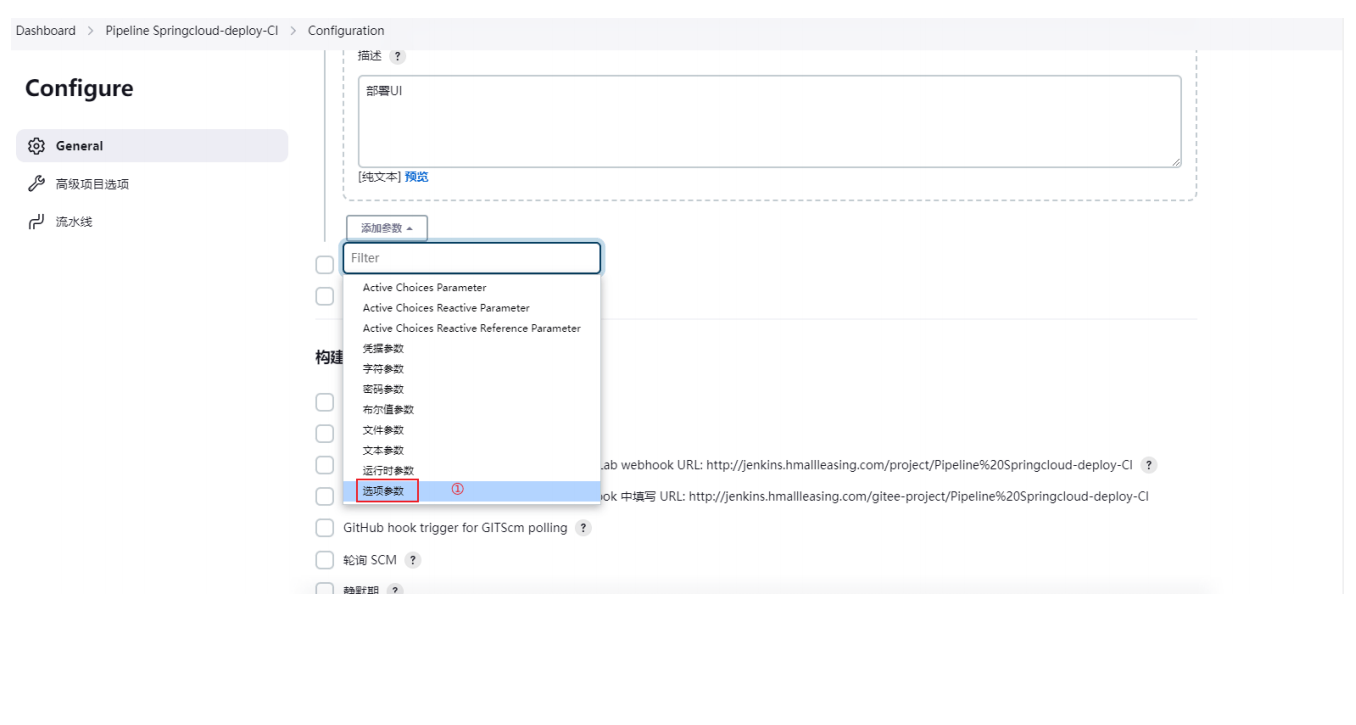Click help icon next to 轮询 SCM

point(412,560)
